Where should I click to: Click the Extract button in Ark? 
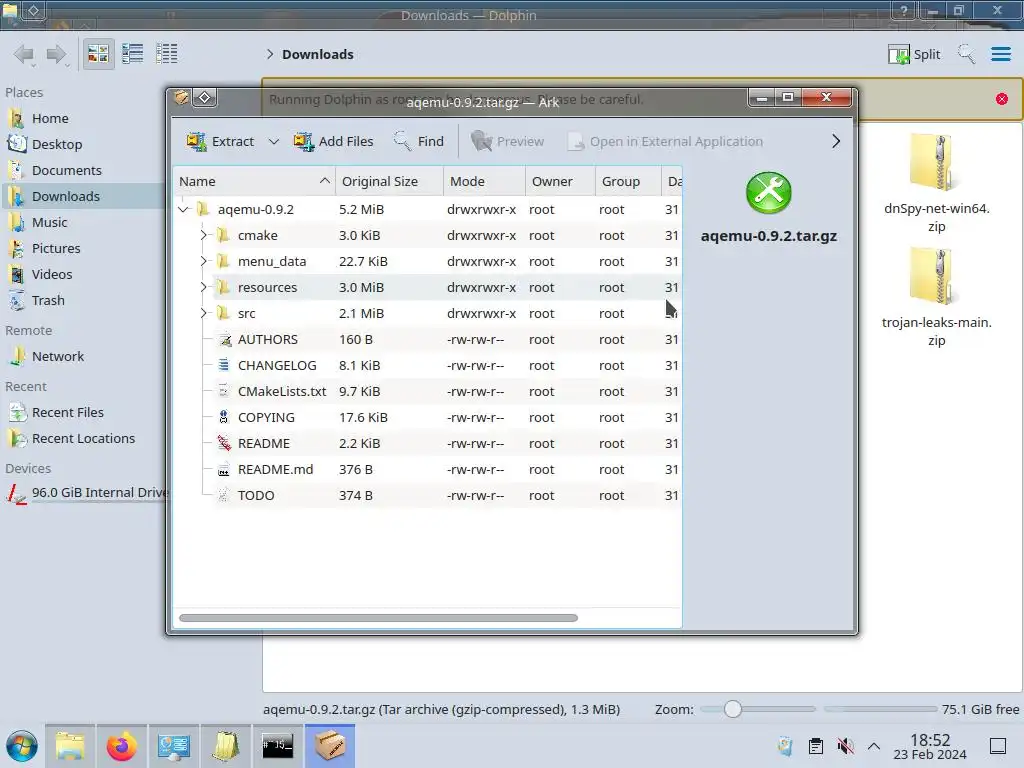click(x=220, y=141)
